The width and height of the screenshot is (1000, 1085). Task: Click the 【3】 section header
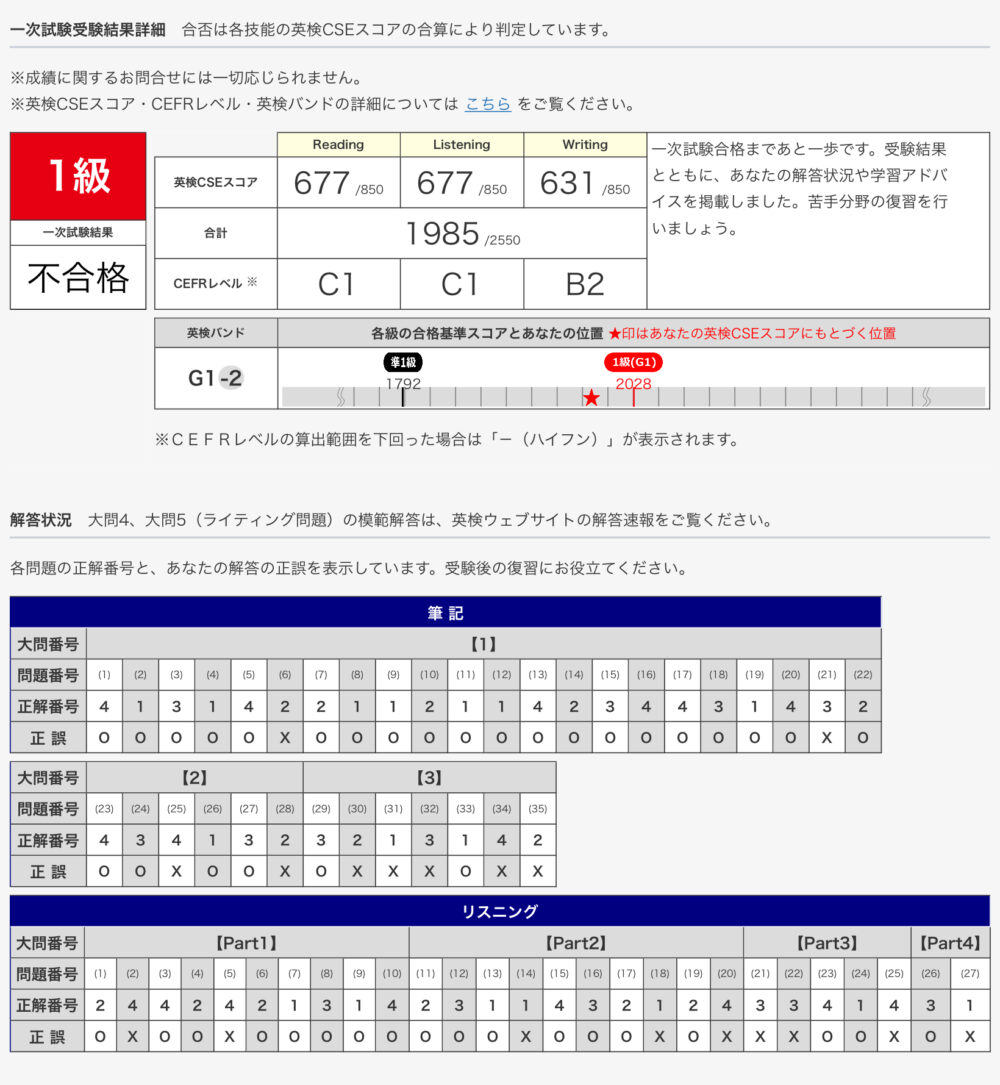429,778
